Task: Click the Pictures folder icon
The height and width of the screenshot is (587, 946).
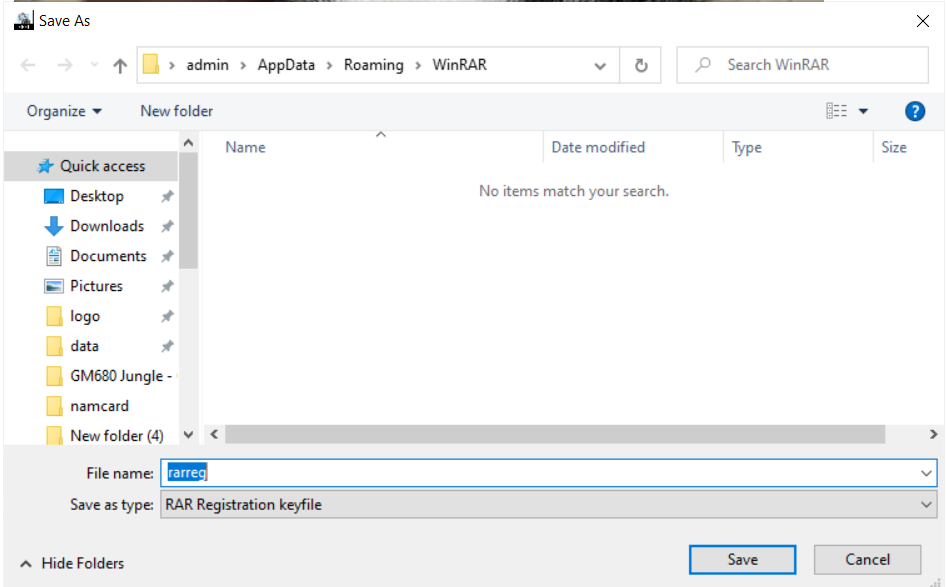Action: [54, 286]
